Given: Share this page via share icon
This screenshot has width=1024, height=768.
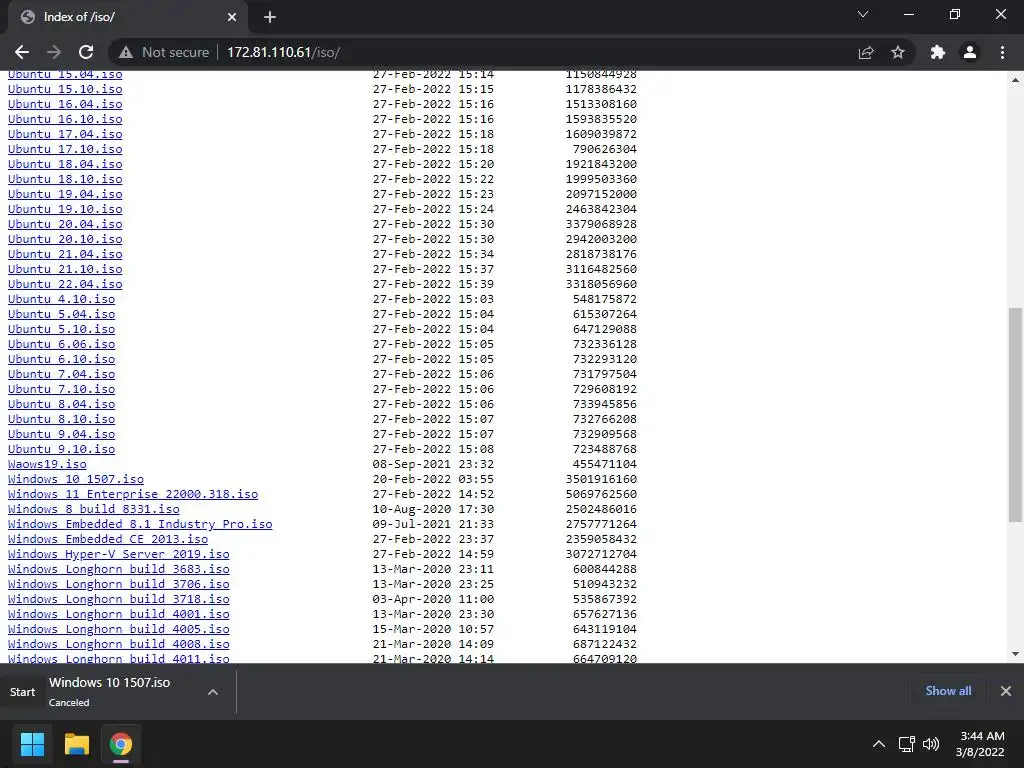Looking at the screenshot, I should click(x=866, y=52).
